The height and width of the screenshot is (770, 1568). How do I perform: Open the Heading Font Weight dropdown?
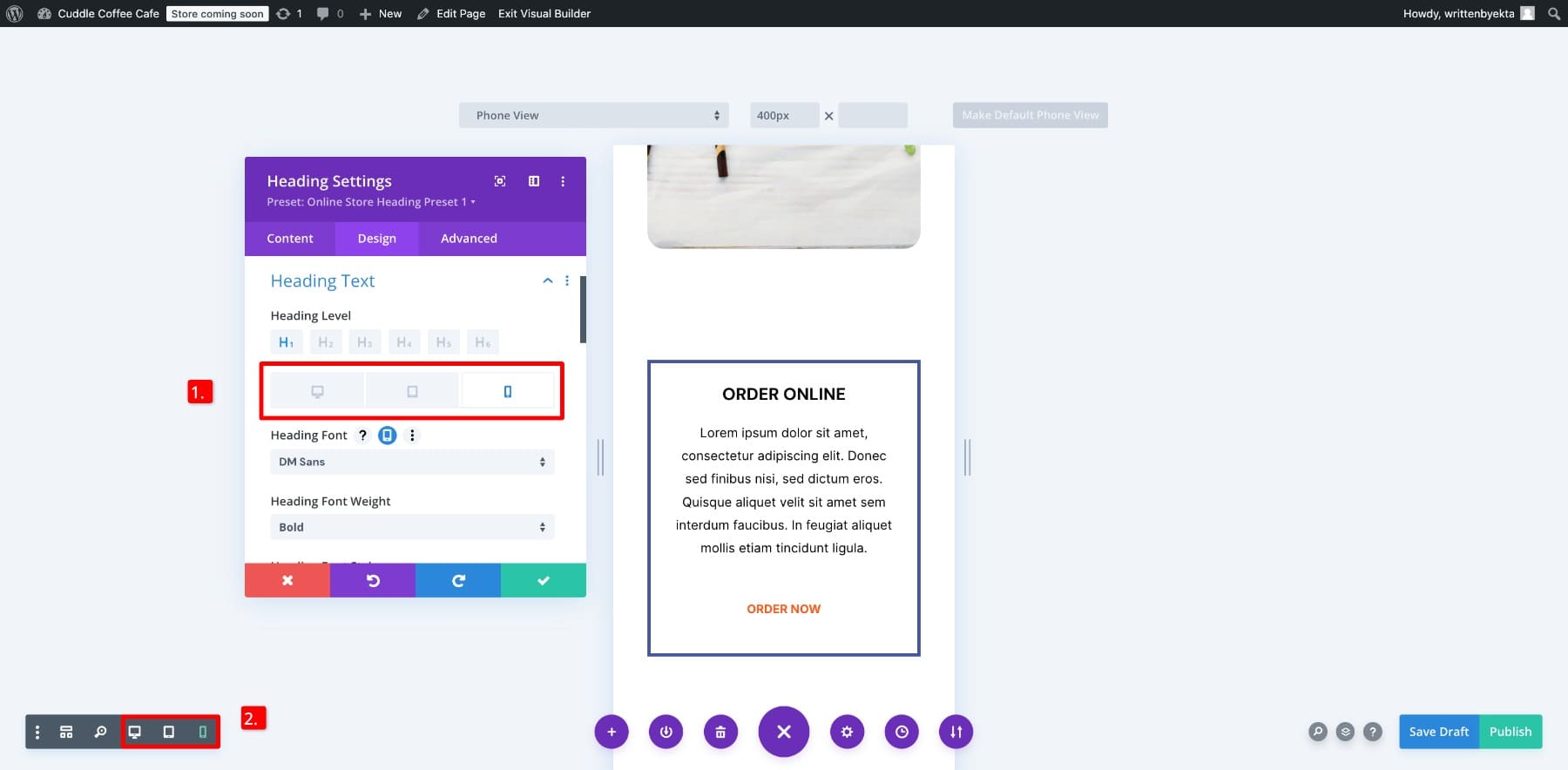[412, 527]
